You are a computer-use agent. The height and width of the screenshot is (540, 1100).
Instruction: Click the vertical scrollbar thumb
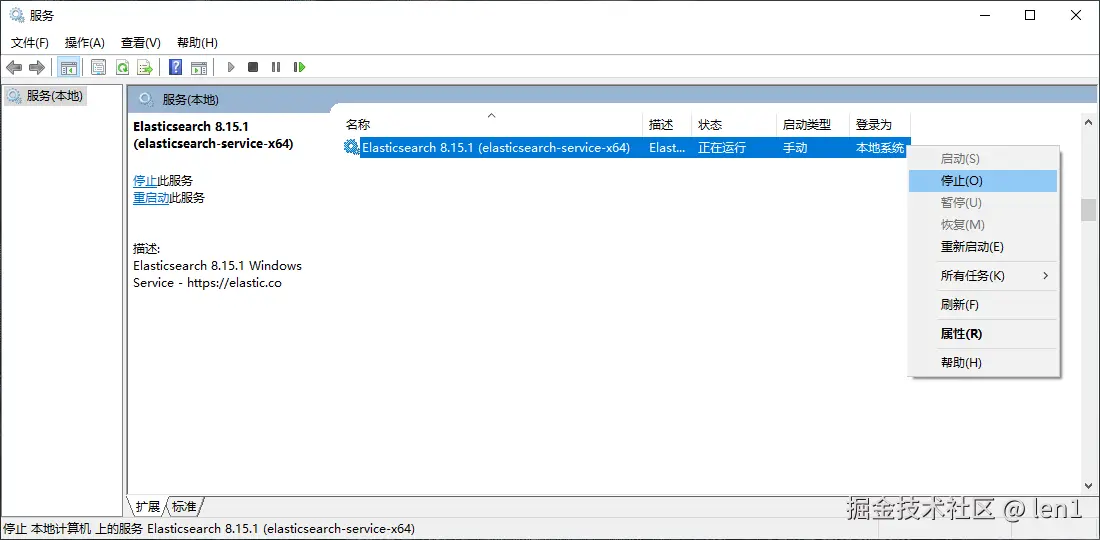[x=1088, y=210]
